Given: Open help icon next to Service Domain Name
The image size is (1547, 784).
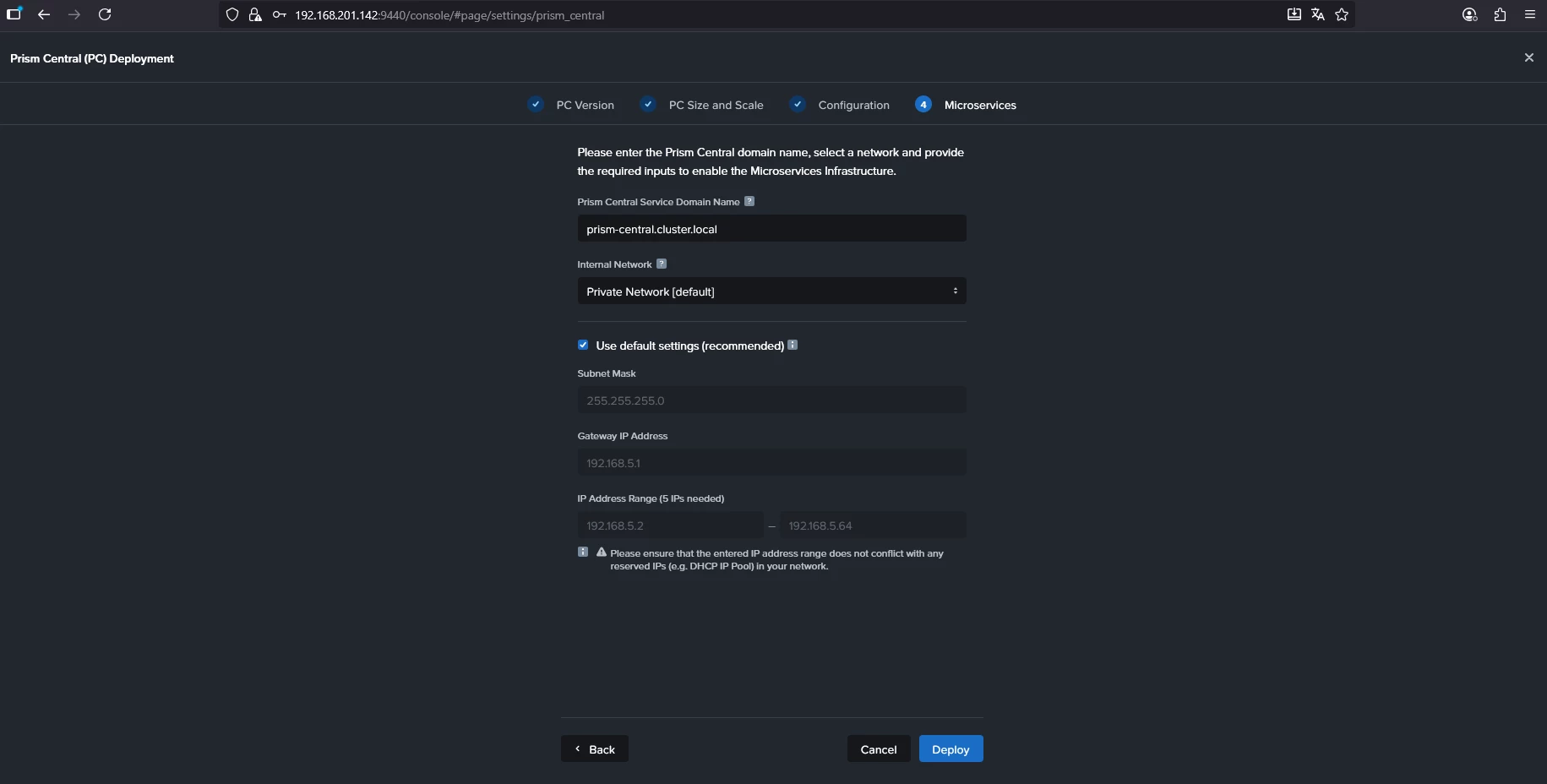Looking at the screenshot, I should tap(749, 201).
